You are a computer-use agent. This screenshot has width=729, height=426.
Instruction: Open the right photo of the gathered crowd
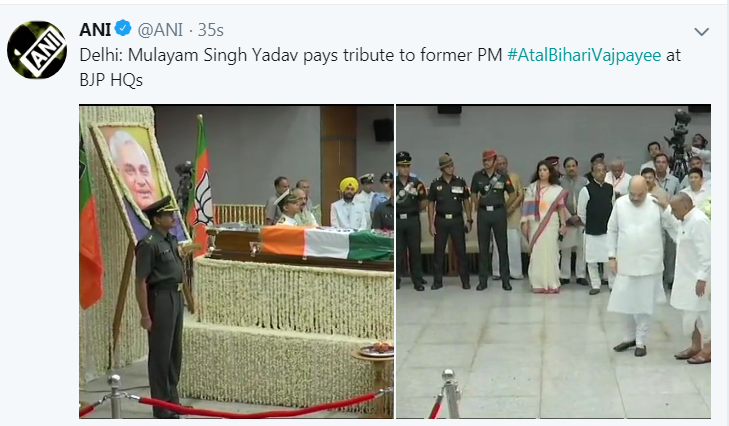tap(553, 261)
